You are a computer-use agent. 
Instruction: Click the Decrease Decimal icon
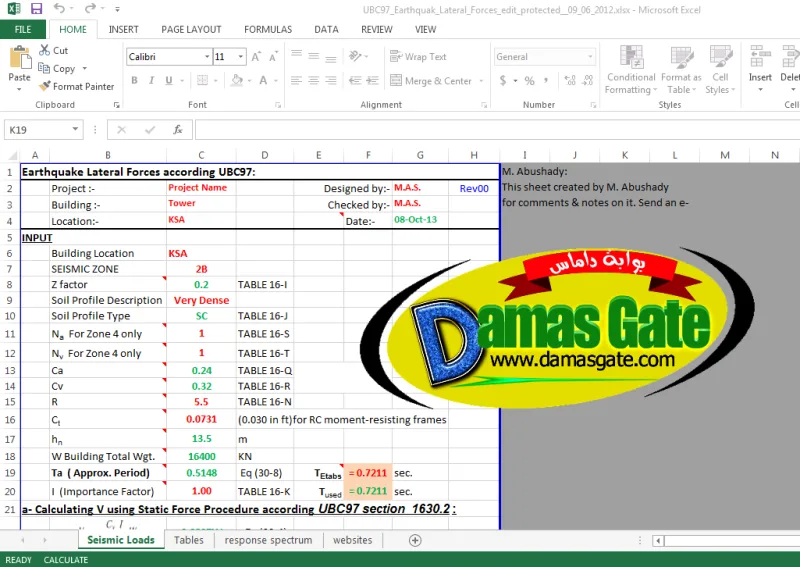tap(588, 80)
